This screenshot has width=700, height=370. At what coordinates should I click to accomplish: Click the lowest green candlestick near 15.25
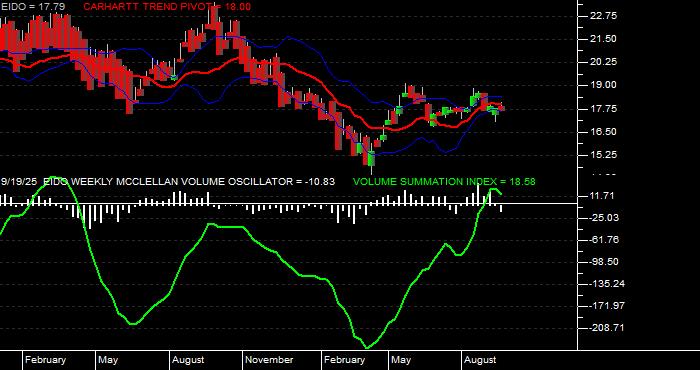[371, 159]
